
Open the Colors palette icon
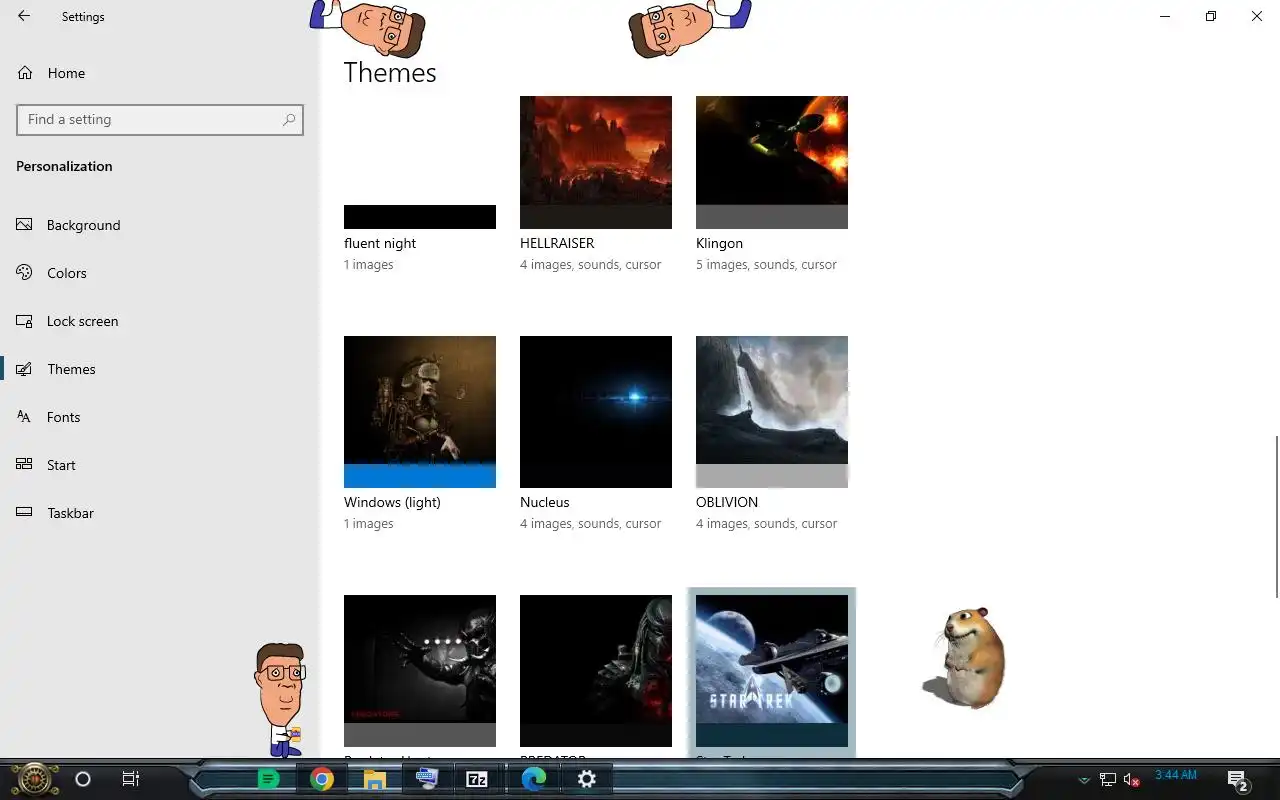(25, 273)
